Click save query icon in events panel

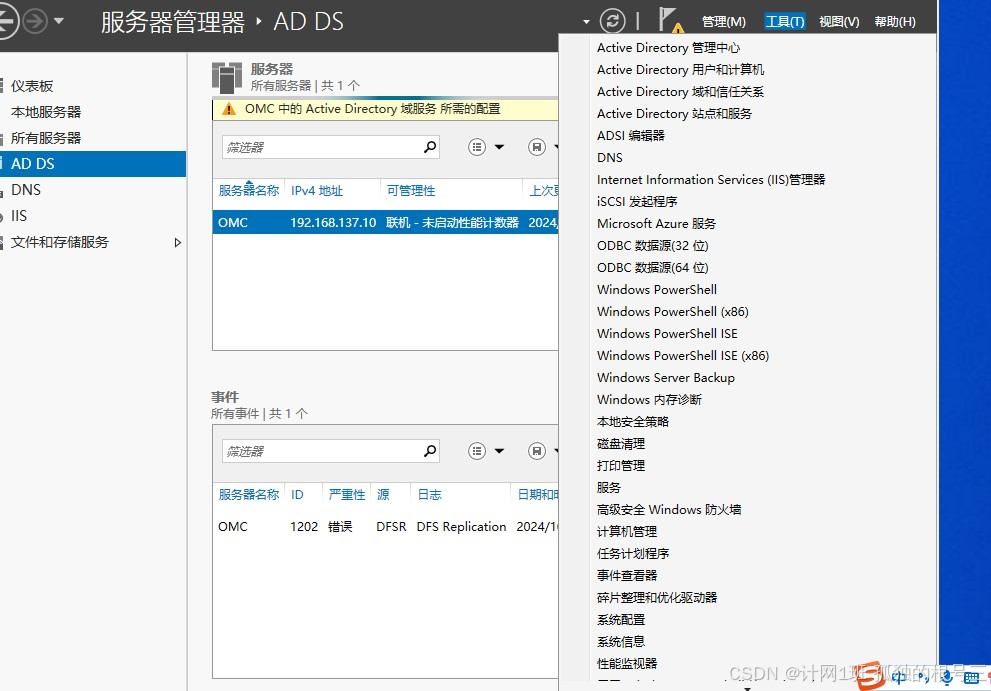(537, 451)
